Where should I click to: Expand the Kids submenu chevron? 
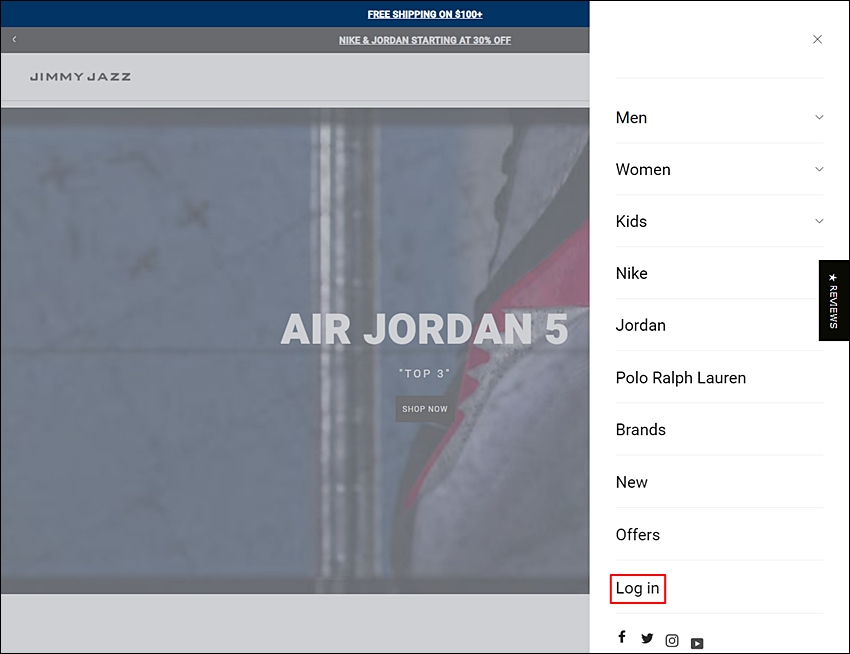pos(819,221)
